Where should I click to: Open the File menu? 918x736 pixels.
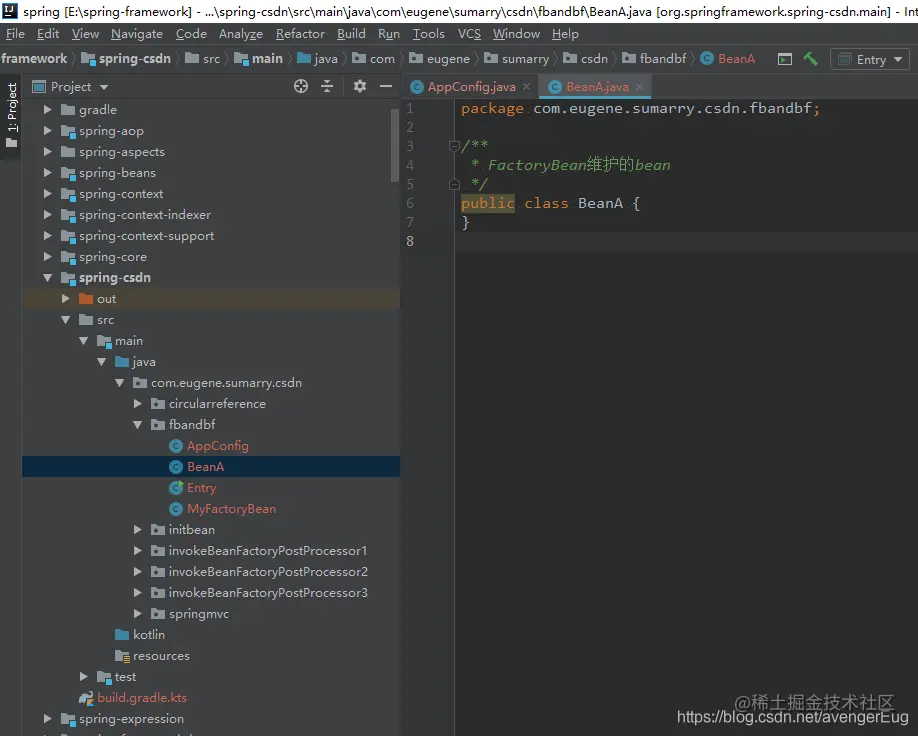15,34
